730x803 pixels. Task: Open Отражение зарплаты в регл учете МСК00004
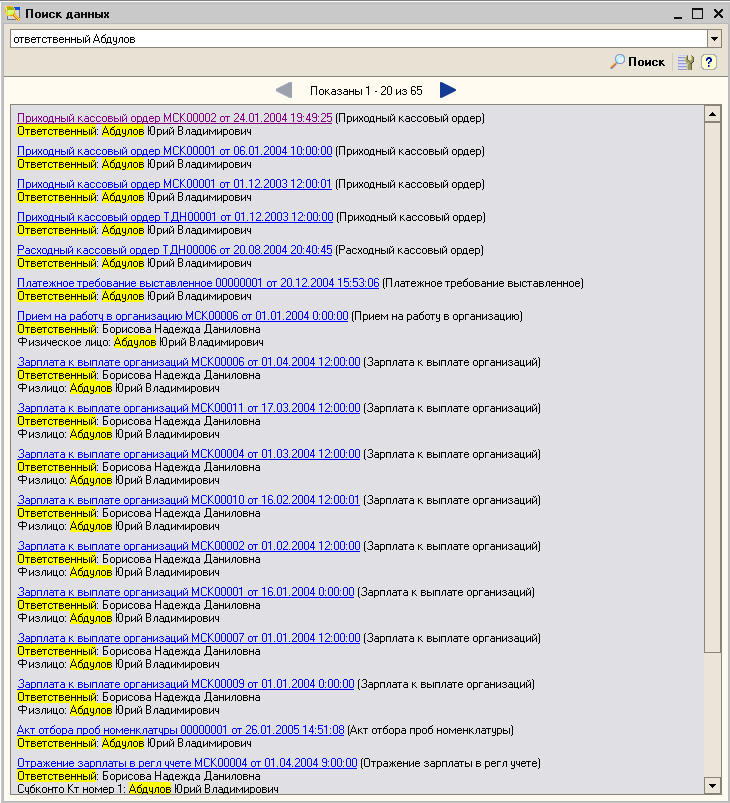187,763
